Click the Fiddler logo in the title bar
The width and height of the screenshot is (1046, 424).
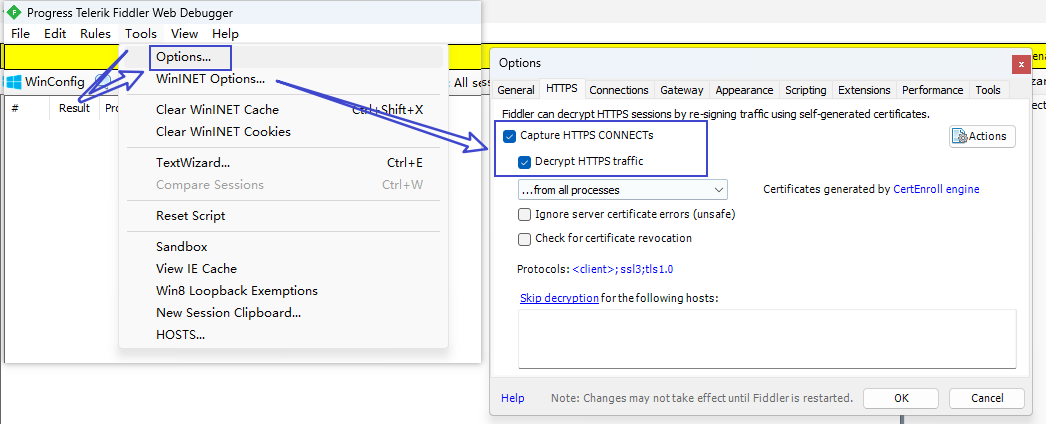tap(14, 12)
